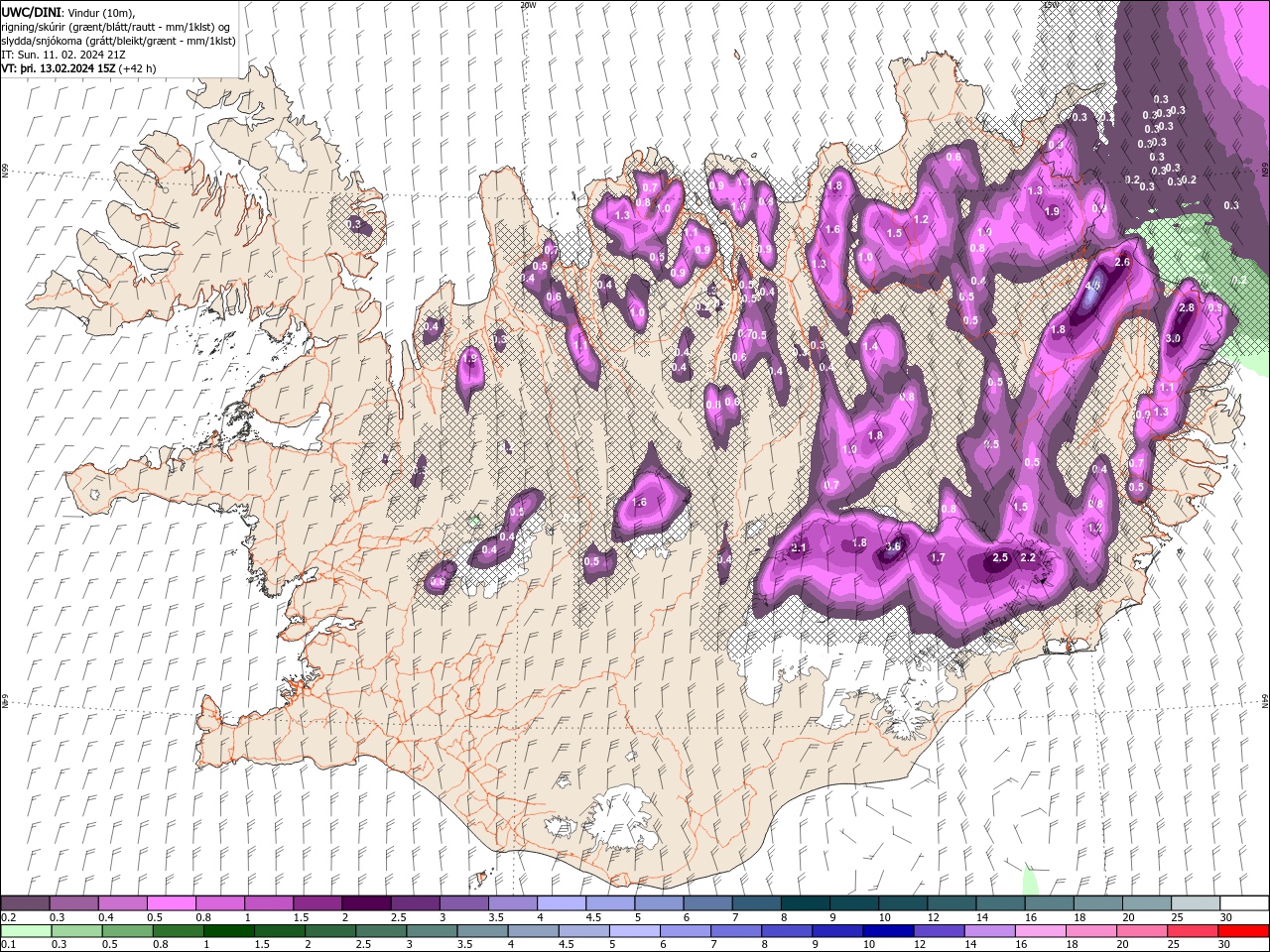Click the snow legend swatch between 2 and 2.5

366,903
